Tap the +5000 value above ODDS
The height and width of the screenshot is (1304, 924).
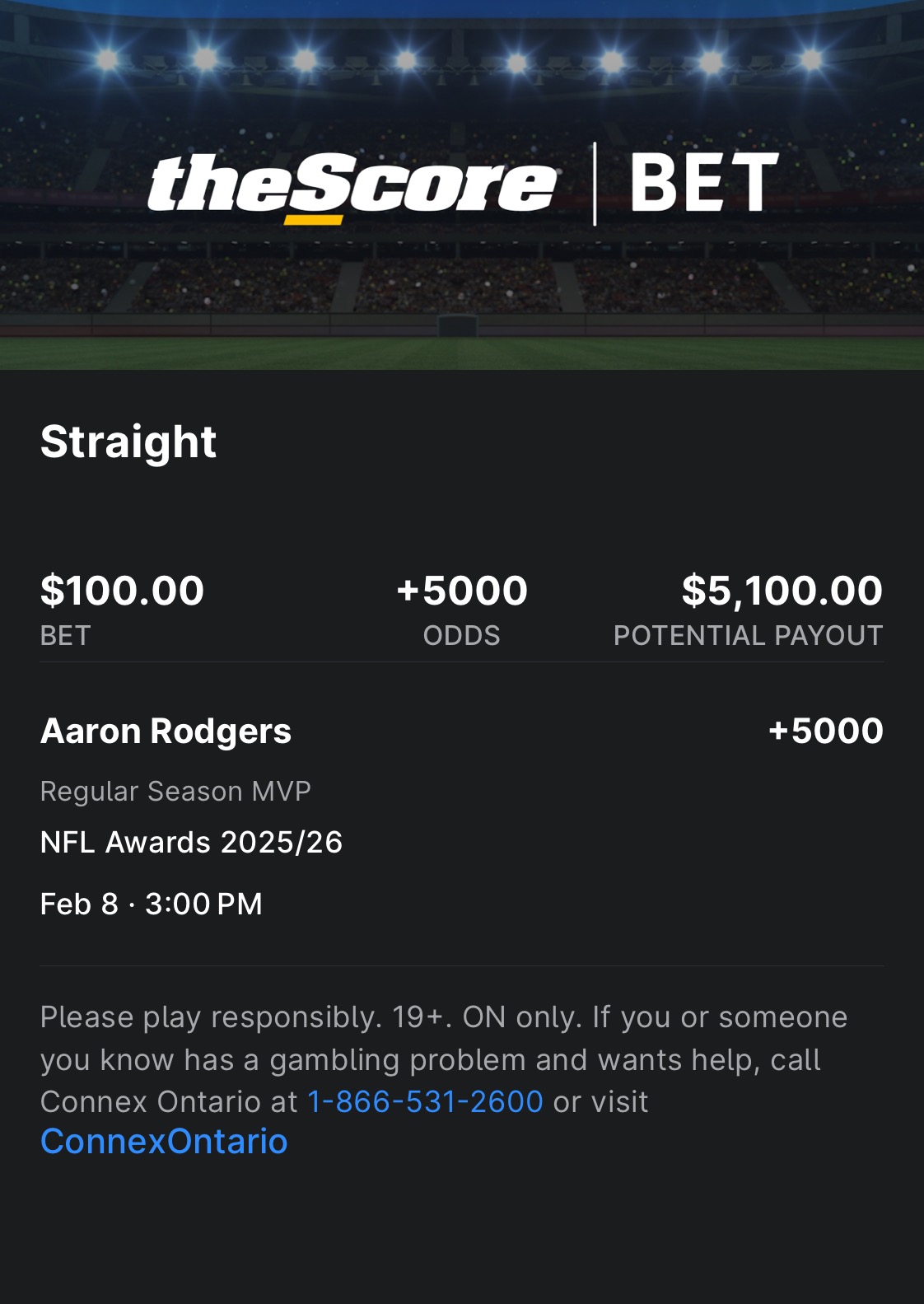pyautogui.click(x=462, y=591)
